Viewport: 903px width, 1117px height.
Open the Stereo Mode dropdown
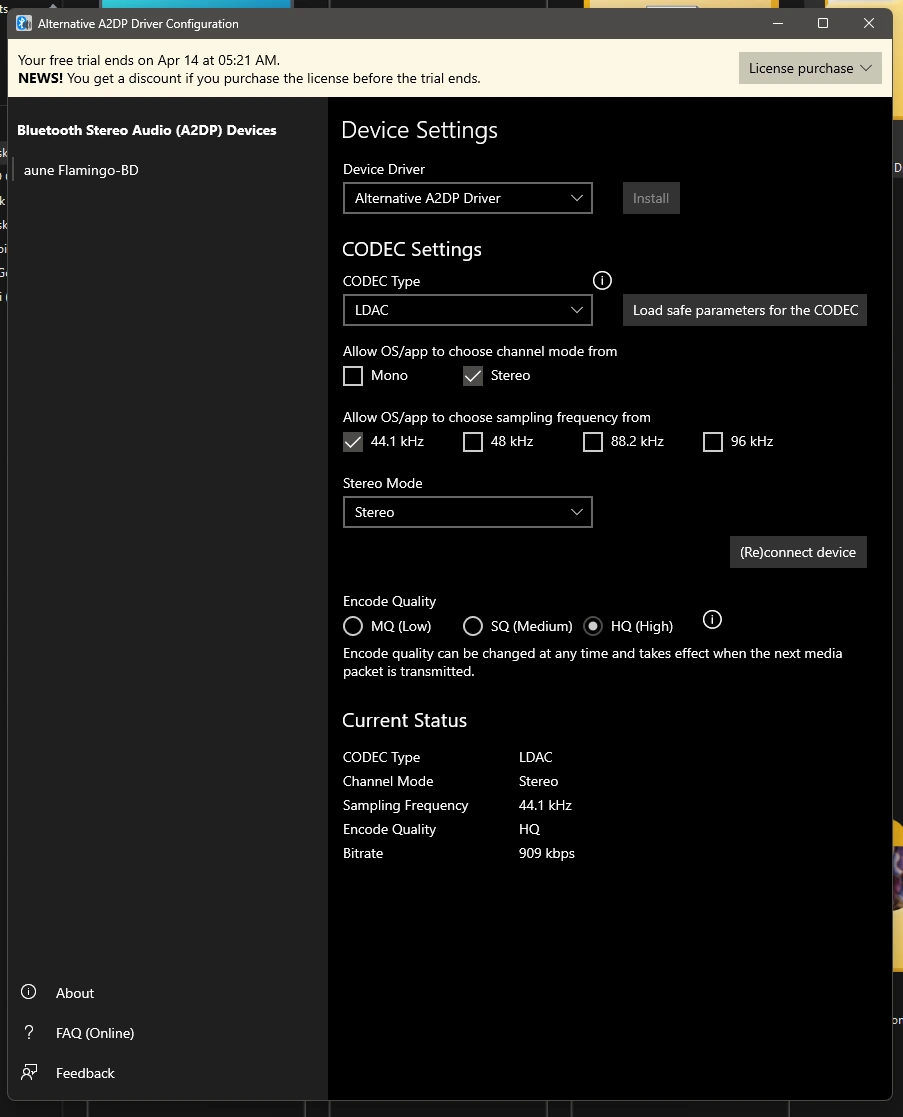tap(468, 512)
